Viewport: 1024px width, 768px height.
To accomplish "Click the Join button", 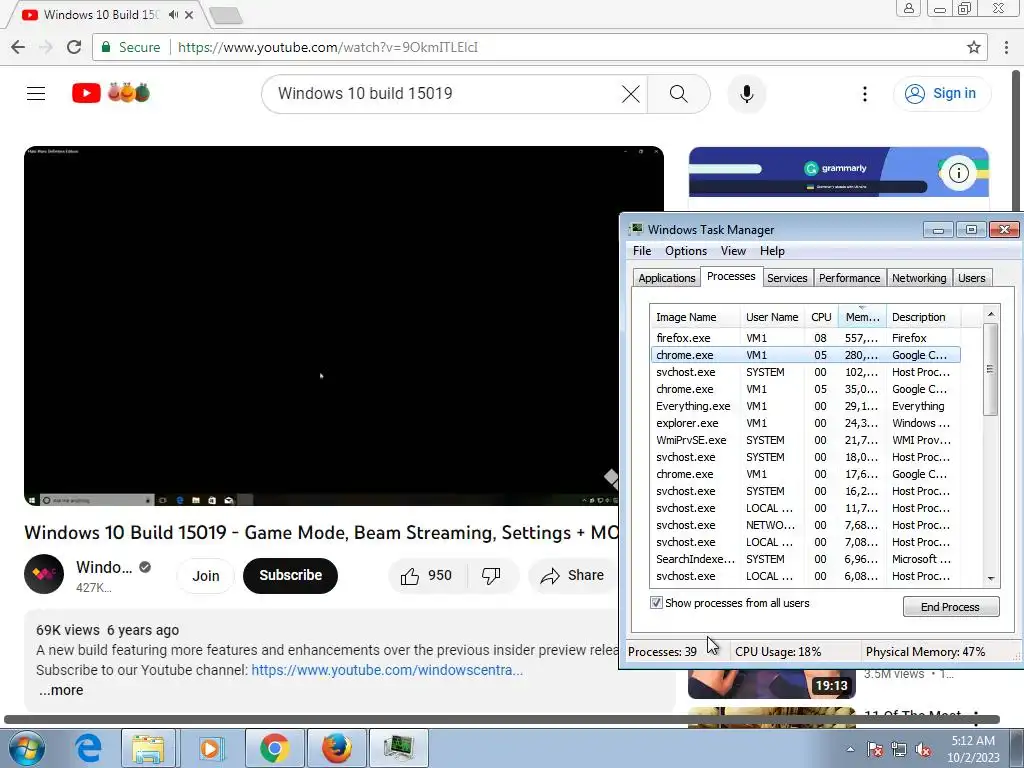I will (x=206, y=576).
